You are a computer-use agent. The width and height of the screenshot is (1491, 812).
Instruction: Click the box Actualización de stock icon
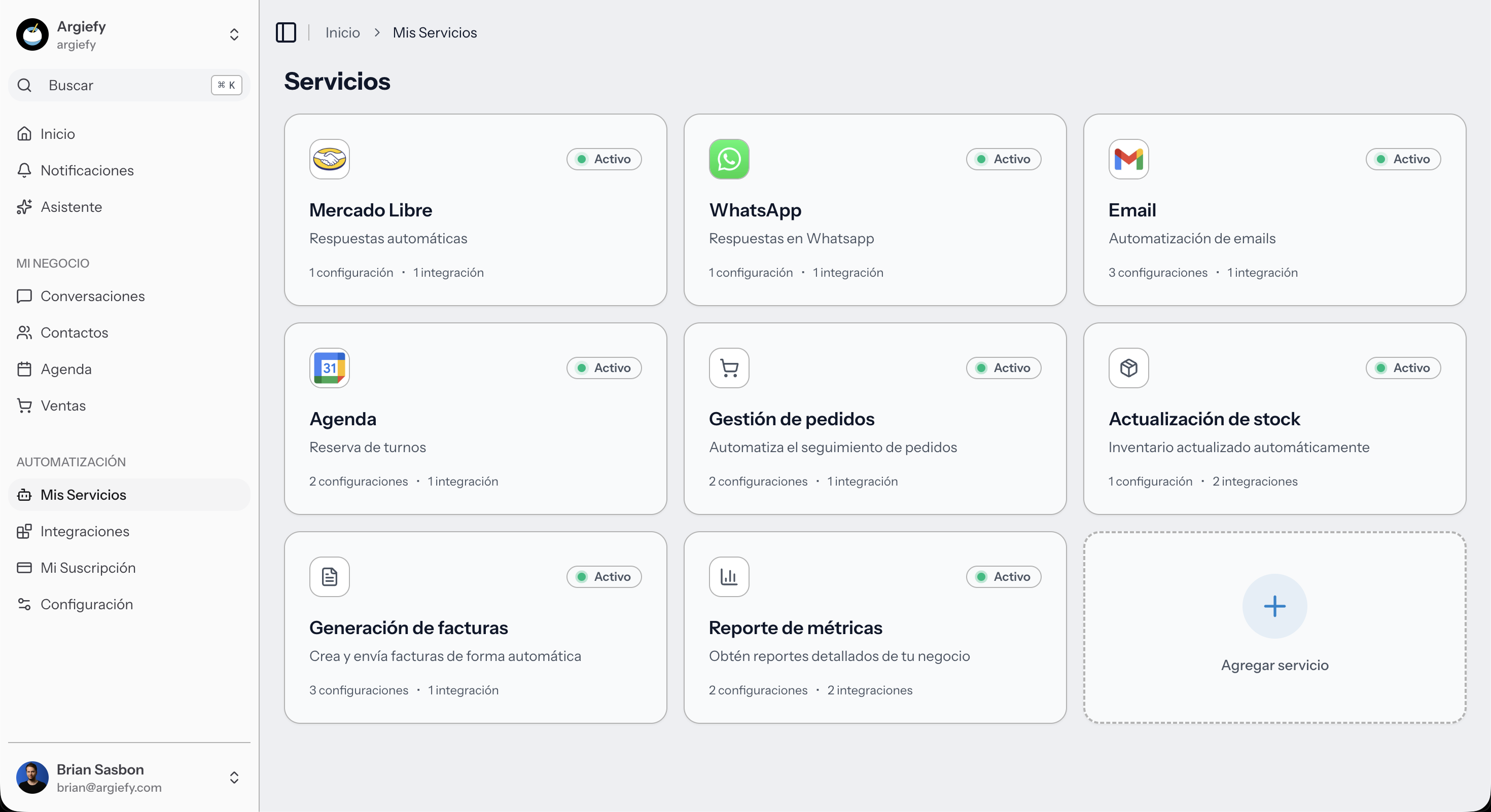coord(1128,368)
